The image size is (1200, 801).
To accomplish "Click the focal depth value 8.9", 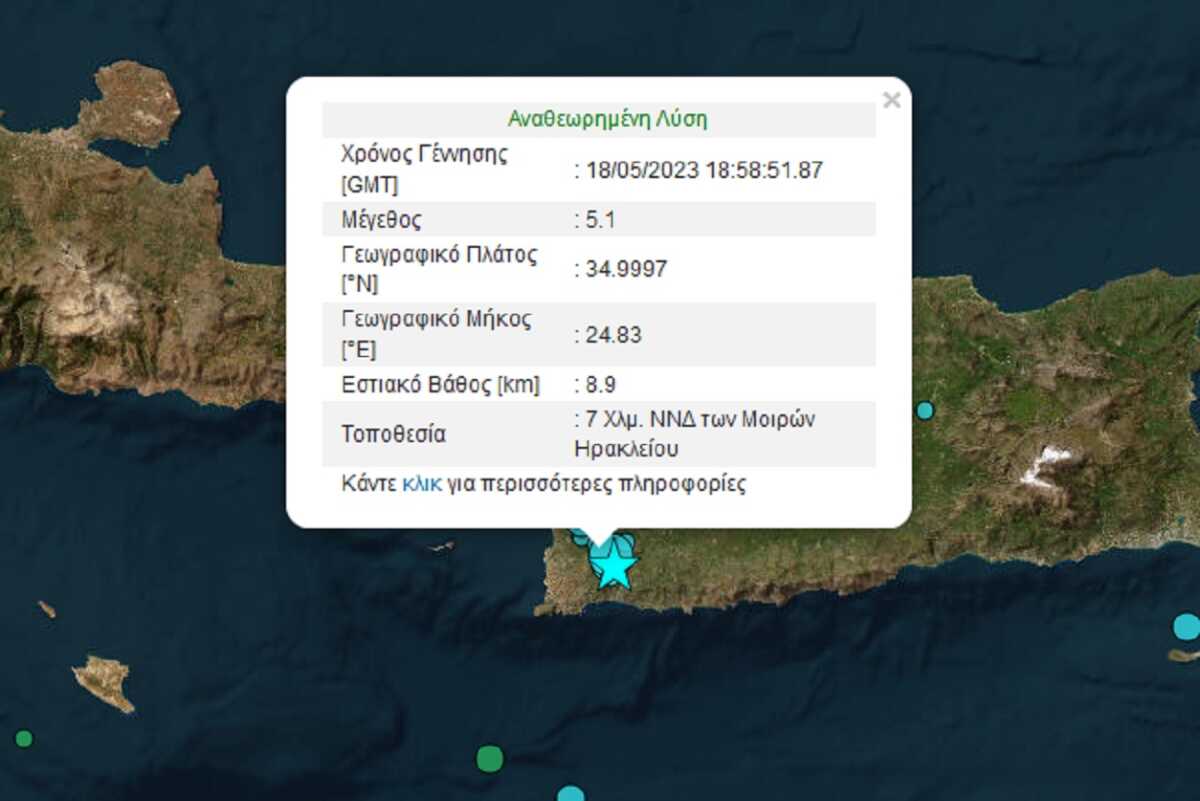I will 596,384.
